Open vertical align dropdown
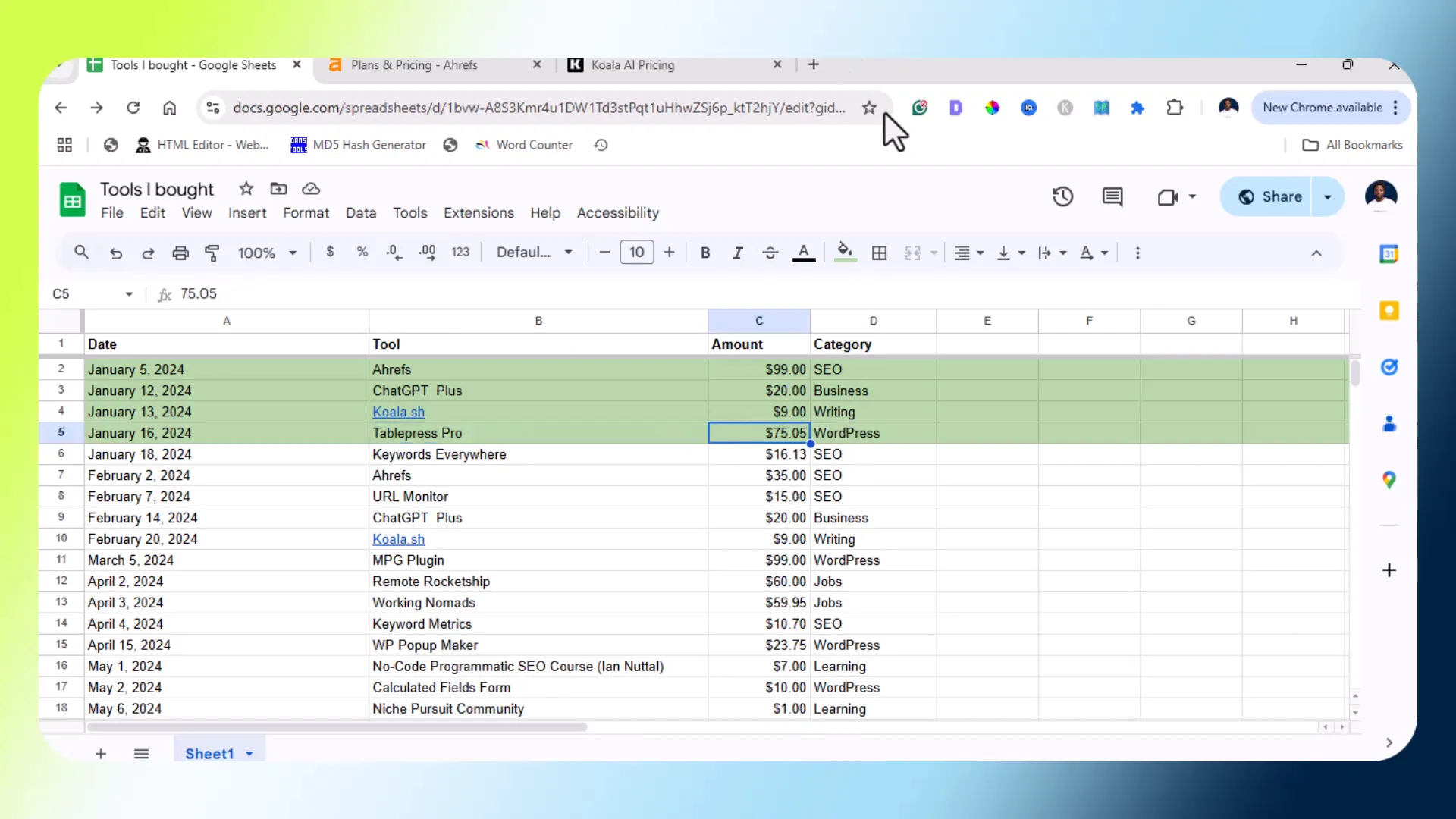 (1011, 253)
